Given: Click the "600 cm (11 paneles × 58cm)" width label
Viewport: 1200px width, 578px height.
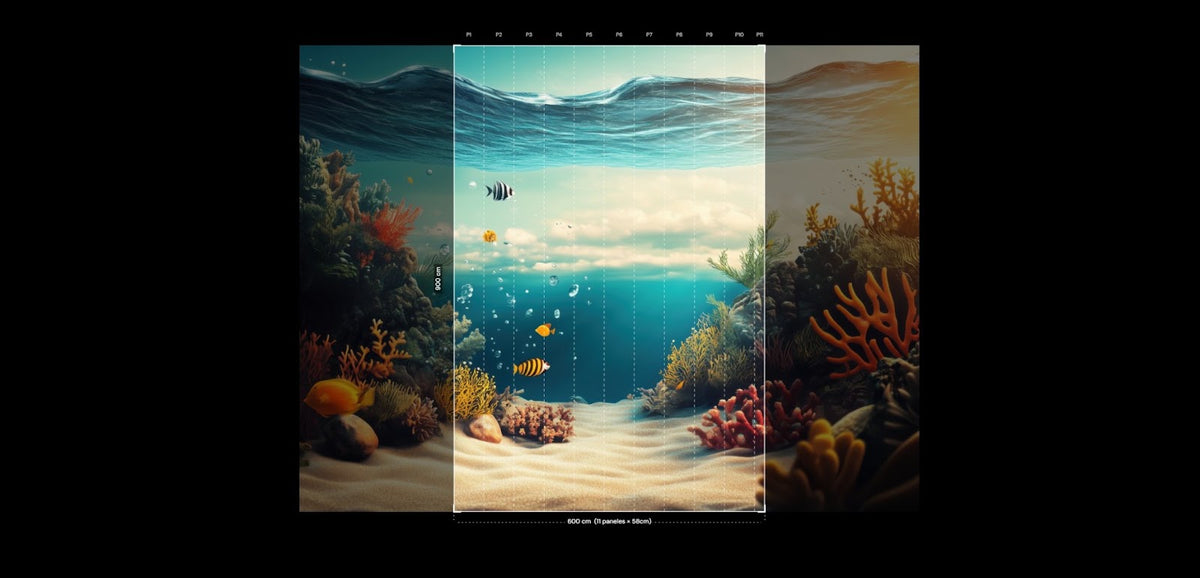Looking at the screenshot, I should pyautogui.click(x=609, y=521).
